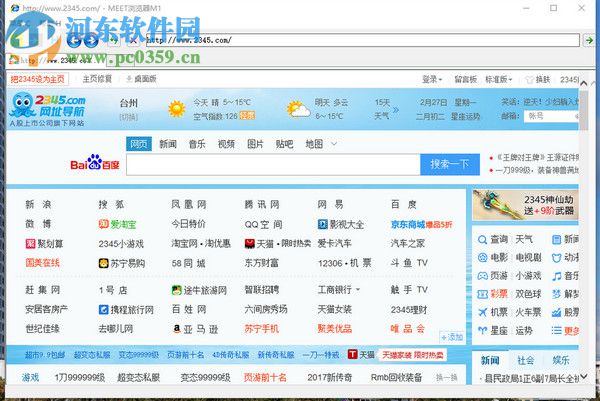
Task: Click the 聚划算 icon link
Action: click(x=30, y=243)
